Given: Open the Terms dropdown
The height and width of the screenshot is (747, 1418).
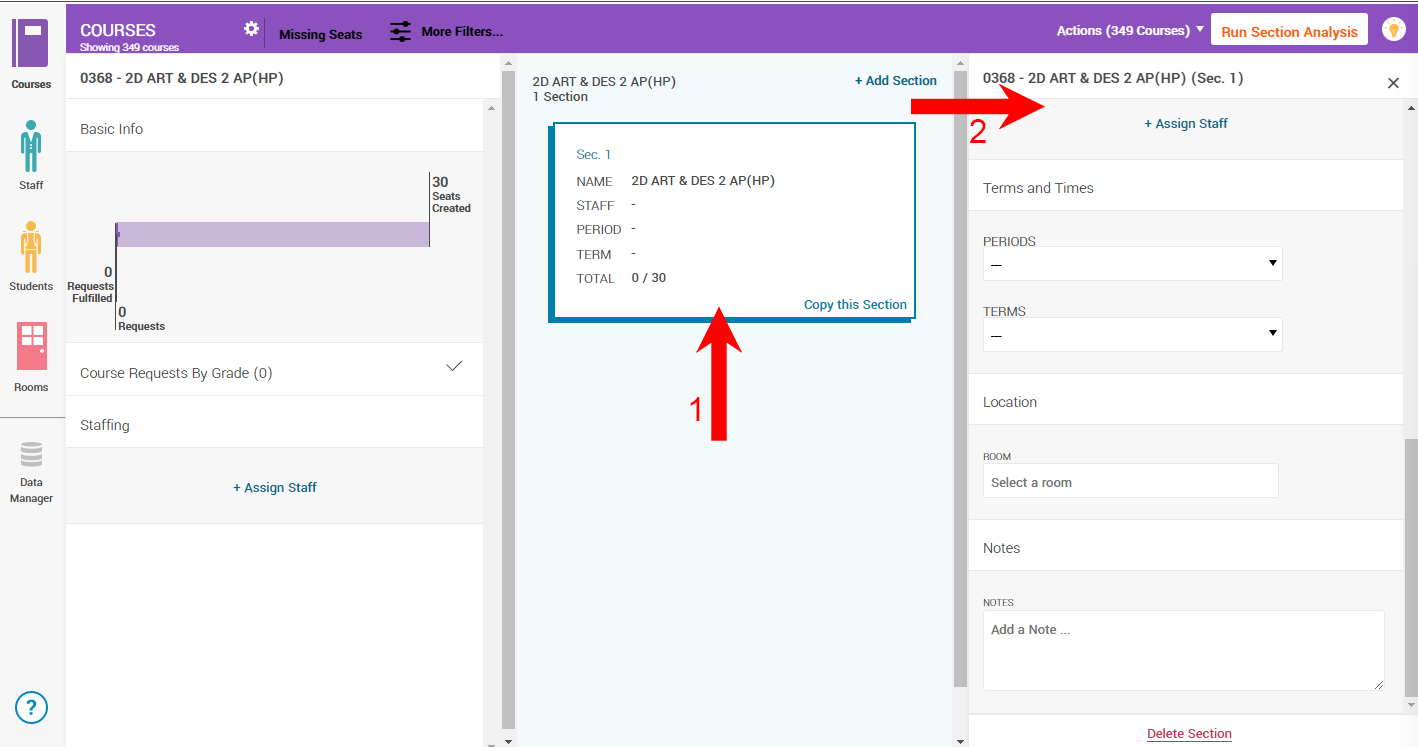Looking at the screenshot, I should point(1132,334).
